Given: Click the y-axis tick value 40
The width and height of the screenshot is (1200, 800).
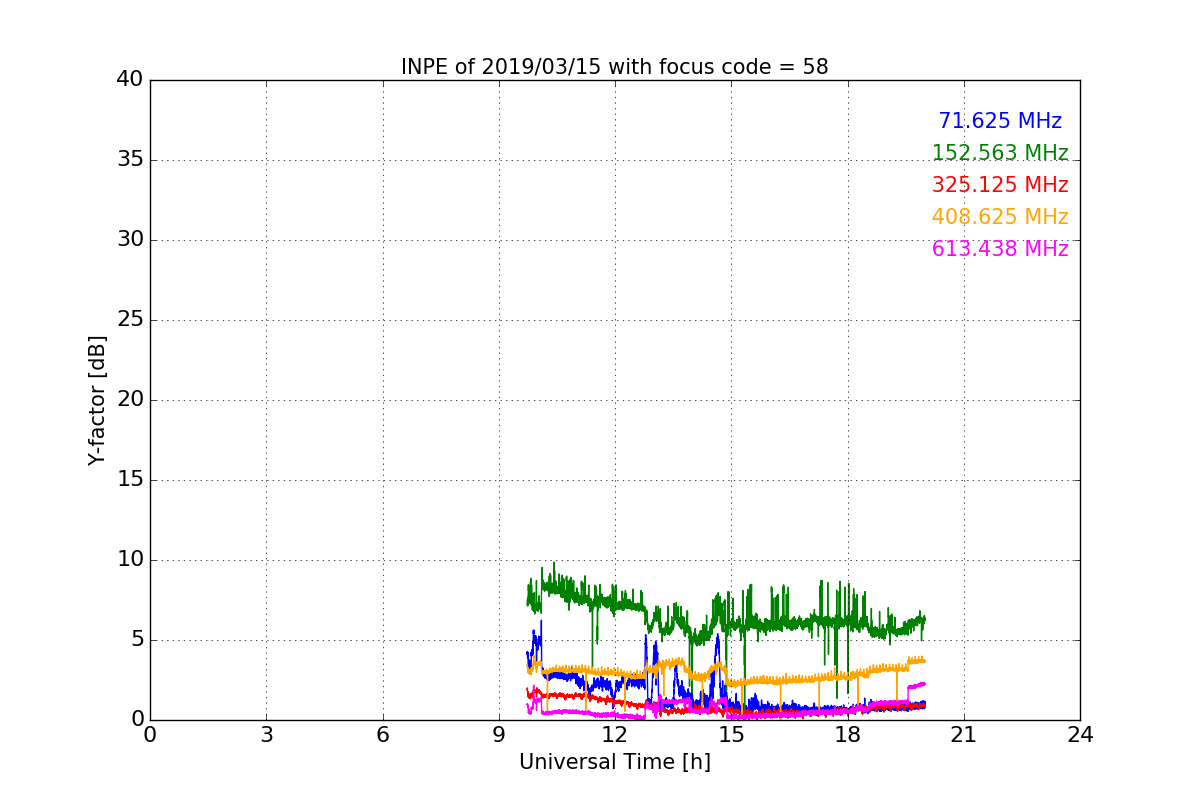Looking at the screenshot, I should click(x=130, y=80).
